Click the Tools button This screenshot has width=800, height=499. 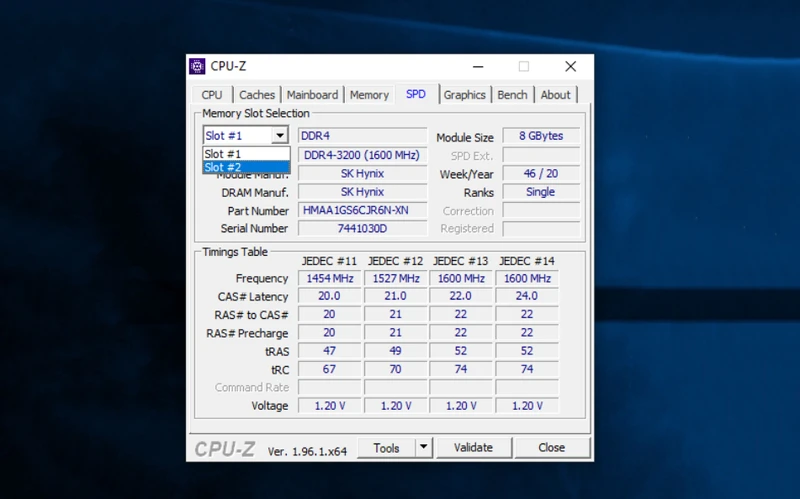386,448
